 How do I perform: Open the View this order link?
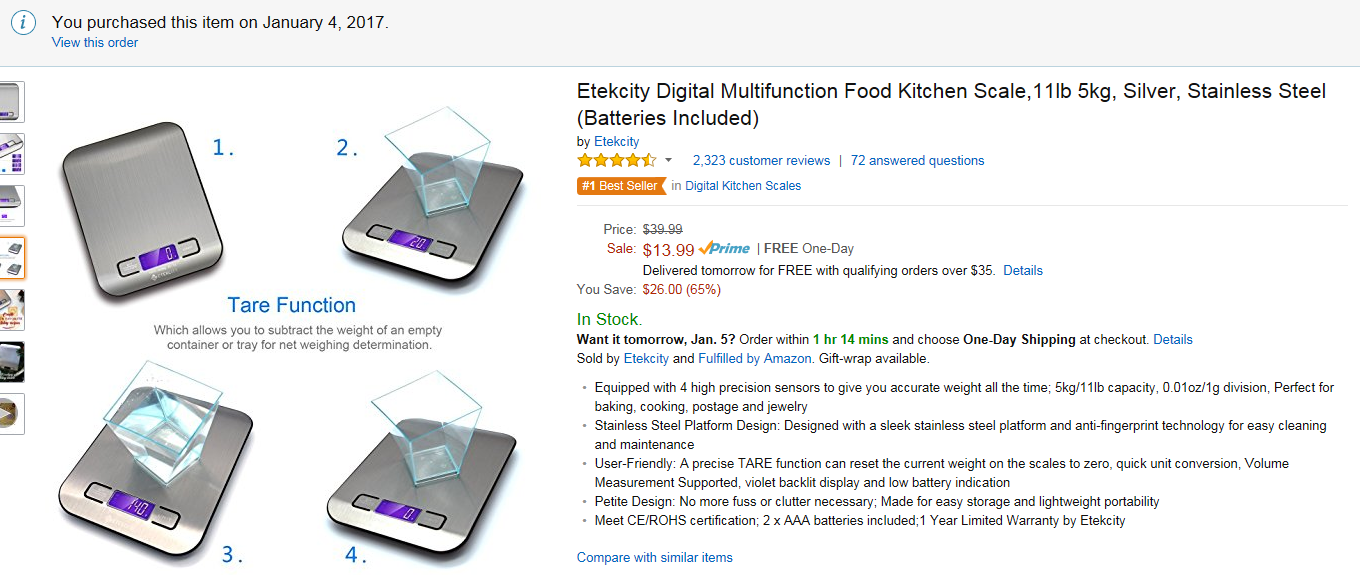[x=95, y=42]
